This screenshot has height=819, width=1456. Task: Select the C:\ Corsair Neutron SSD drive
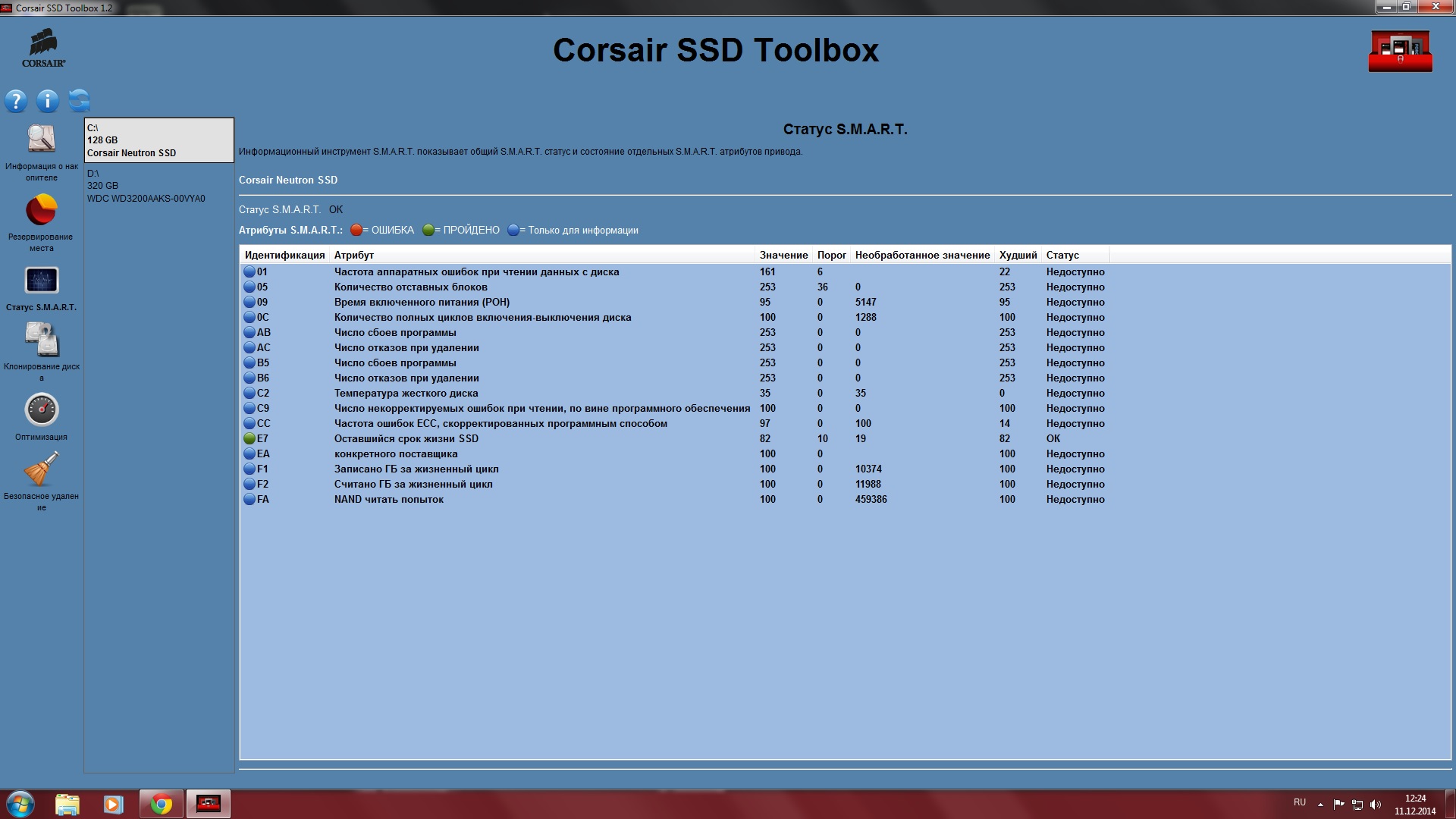[158, 140]
